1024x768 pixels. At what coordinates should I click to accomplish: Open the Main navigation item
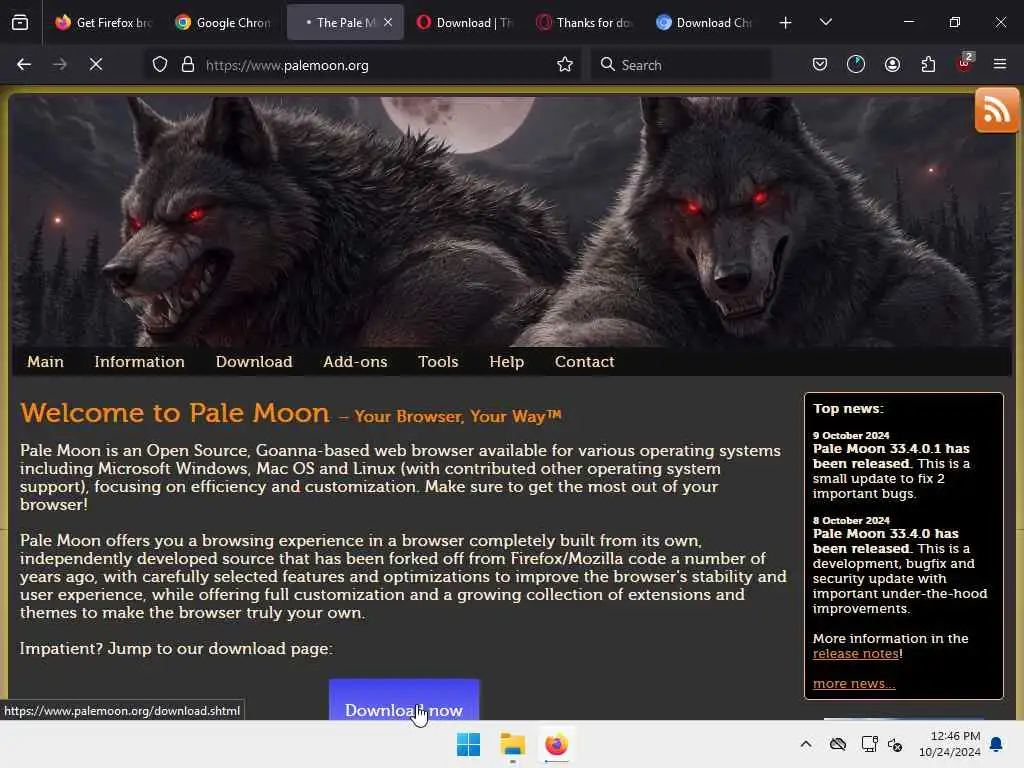(46, 362)
